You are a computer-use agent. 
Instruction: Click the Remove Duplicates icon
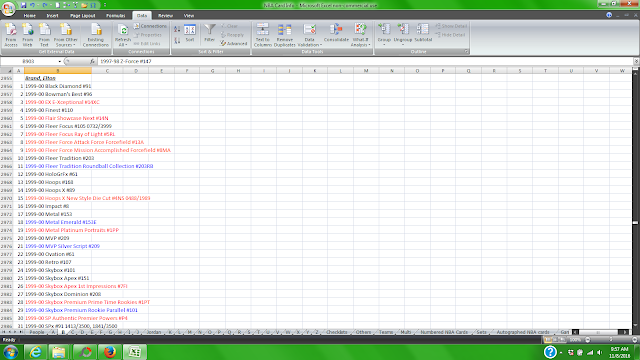pos(284,35)
